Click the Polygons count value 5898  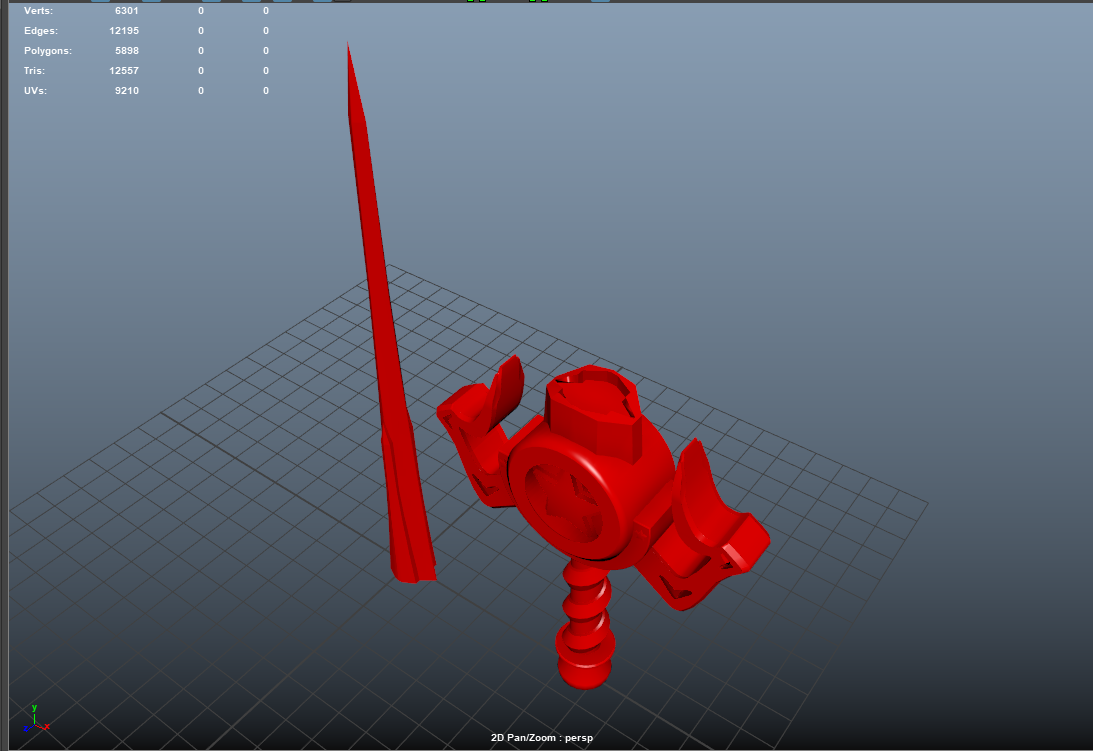click(x=127, y=51)
